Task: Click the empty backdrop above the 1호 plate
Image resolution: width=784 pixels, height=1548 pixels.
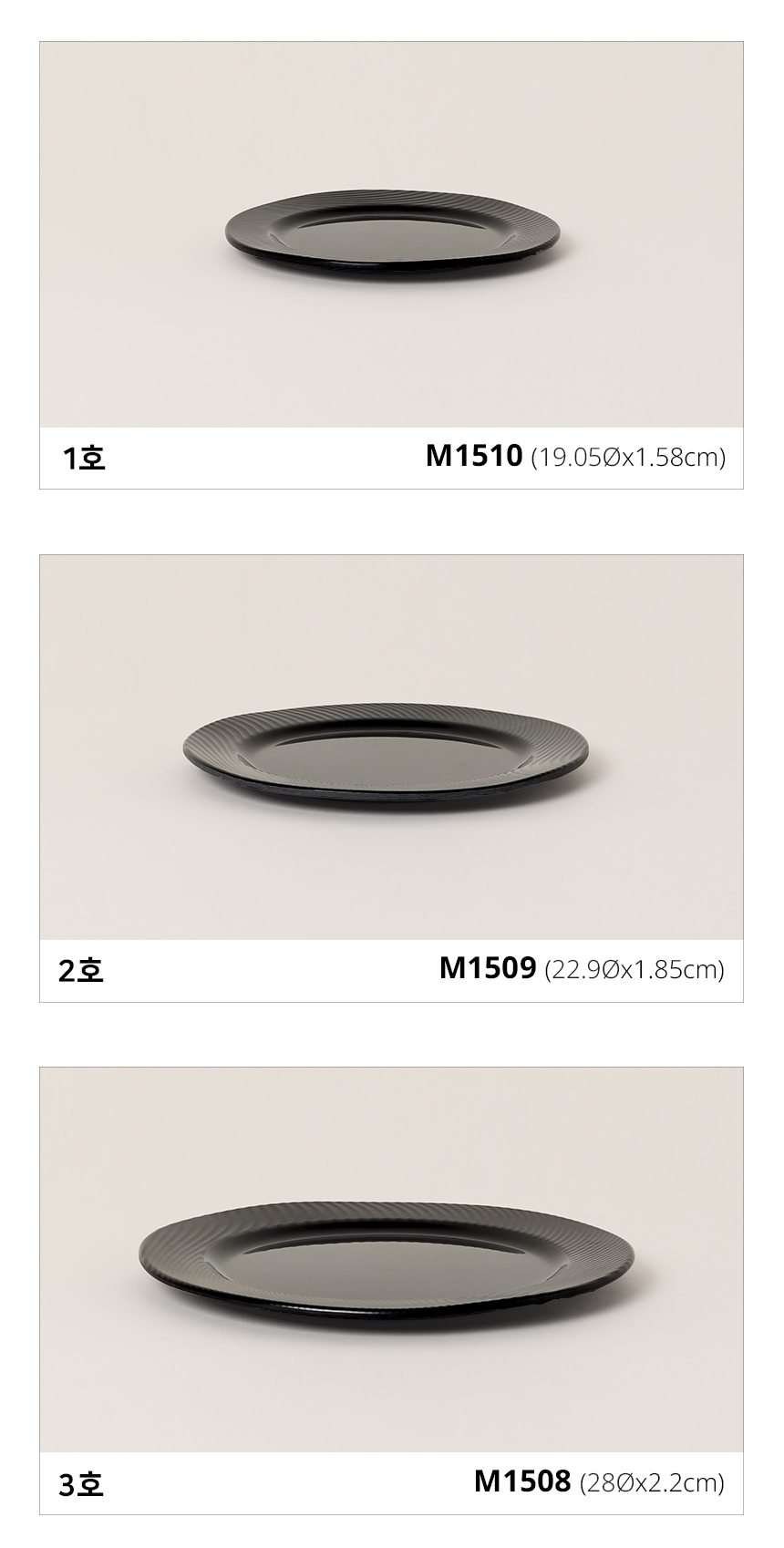Action: click(392, 119)
